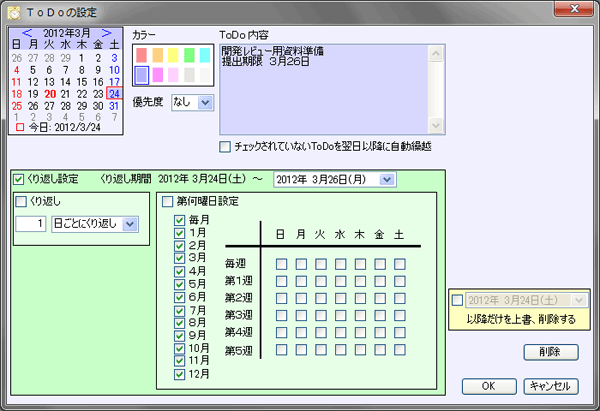
Task: Select the light gray color swatch
Action: pyautogui.click(x=189, y=75)
